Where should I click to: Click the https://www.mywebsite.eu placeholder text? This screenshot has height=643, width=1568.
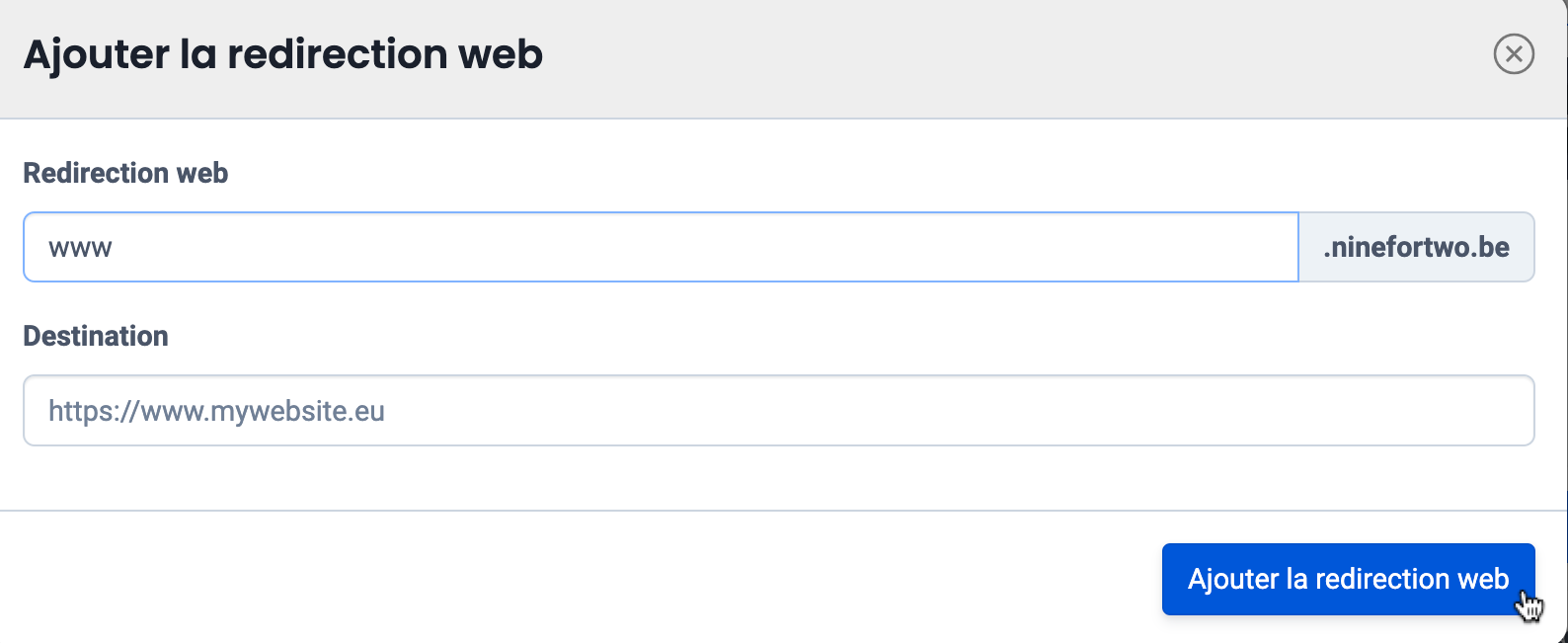click(216, 411)
